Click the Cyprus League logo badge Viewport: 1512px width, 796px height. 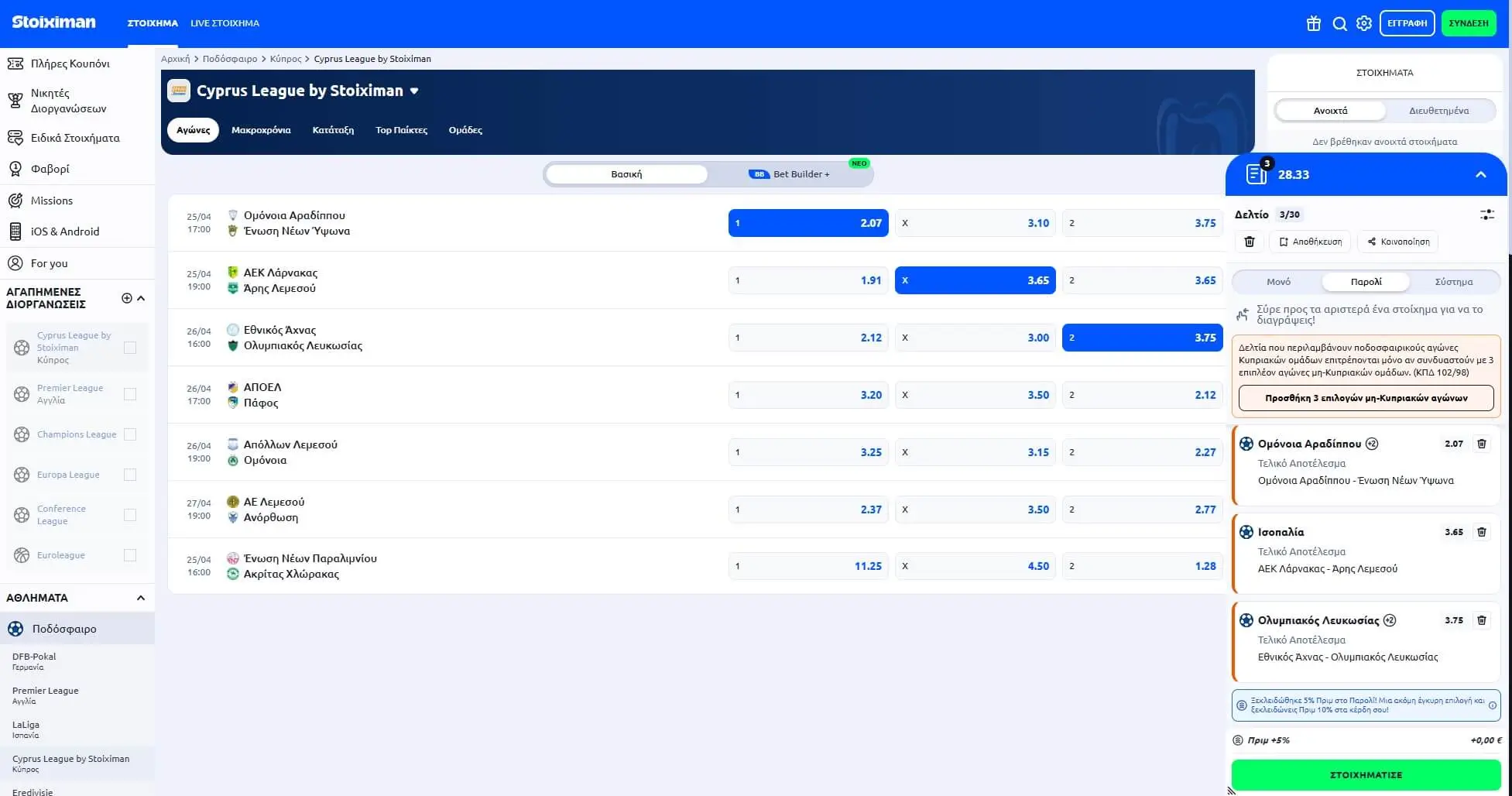click(179, 91)
